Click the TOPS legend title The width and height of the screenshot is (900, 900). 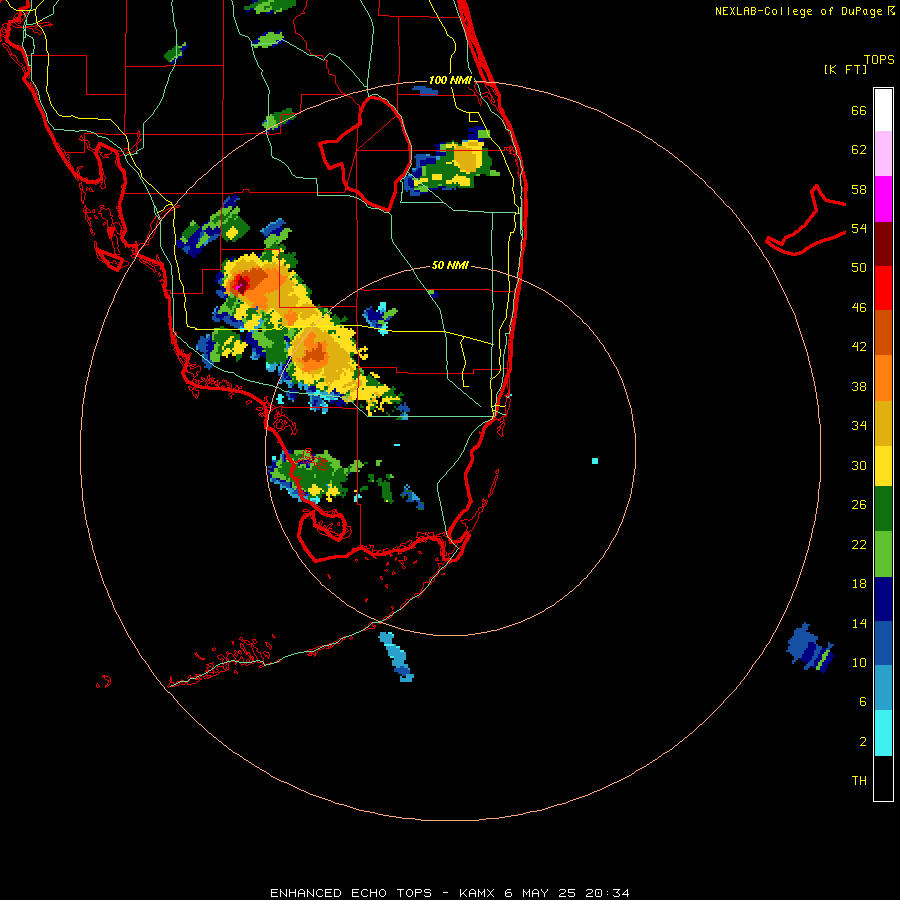879,59
